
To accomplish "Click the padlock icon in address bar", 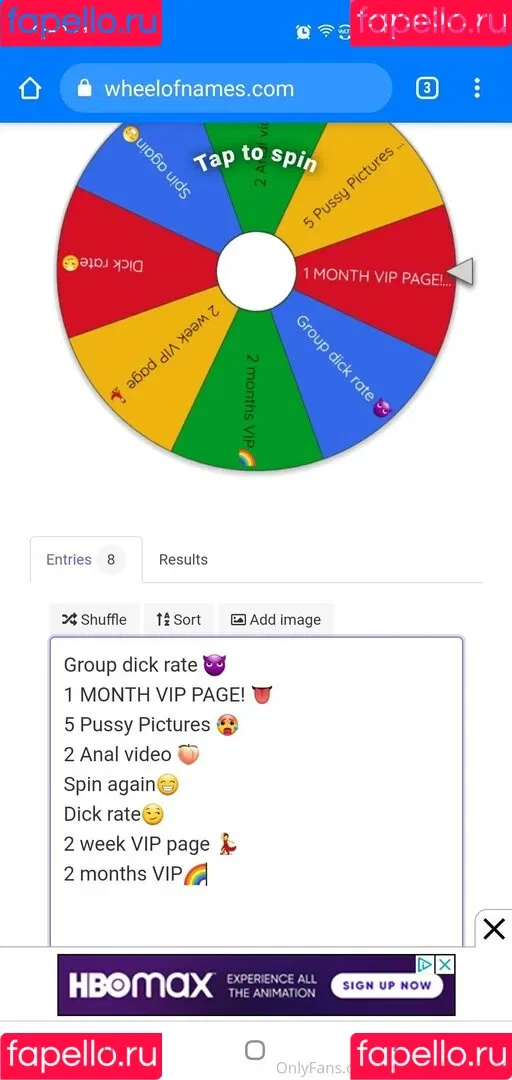I will (x=84, y=88).
